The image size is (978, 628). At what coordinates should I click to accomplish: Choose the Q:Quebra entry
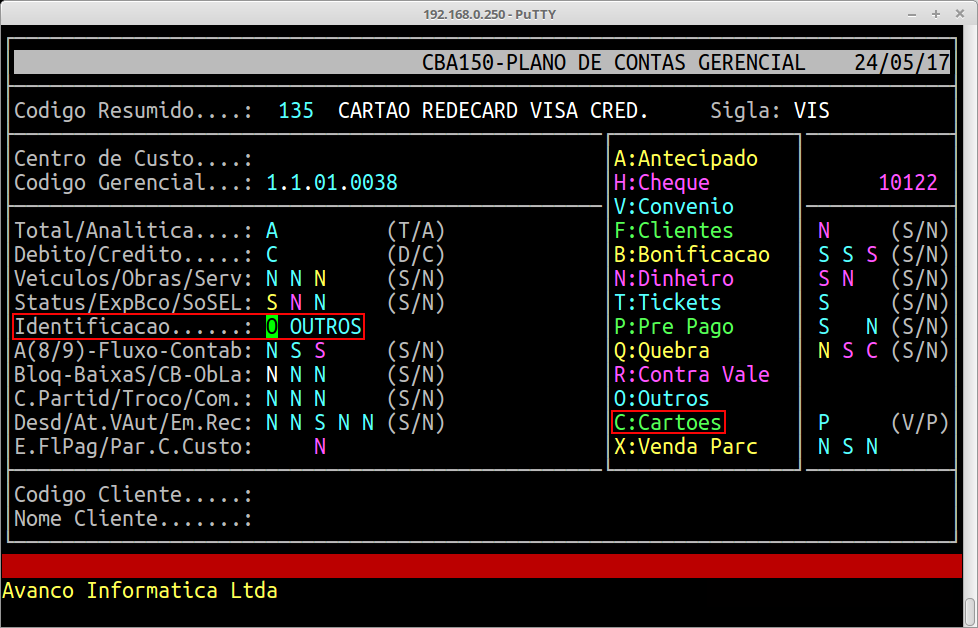[x=662, y=351]
